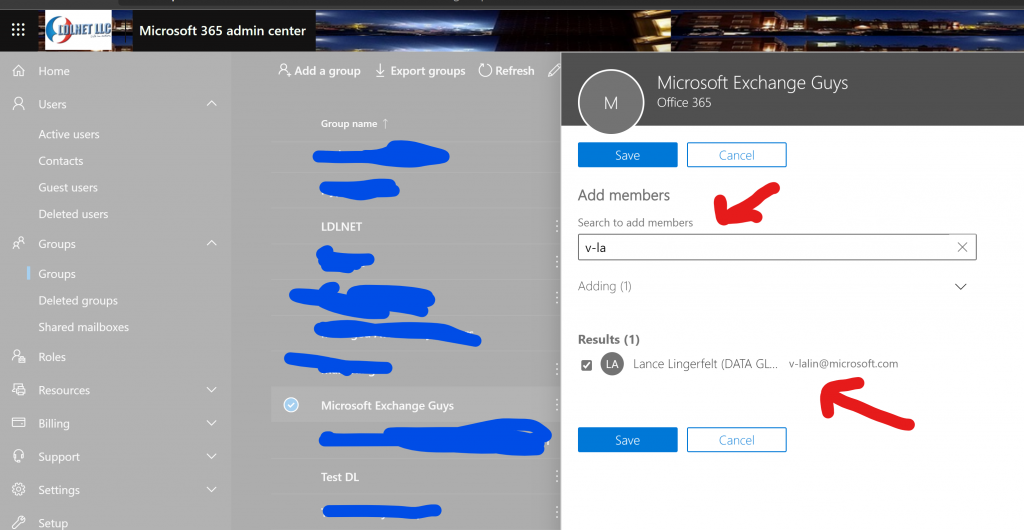
Task: Click the sort arrow beside Group name
Action: [385, 123]
